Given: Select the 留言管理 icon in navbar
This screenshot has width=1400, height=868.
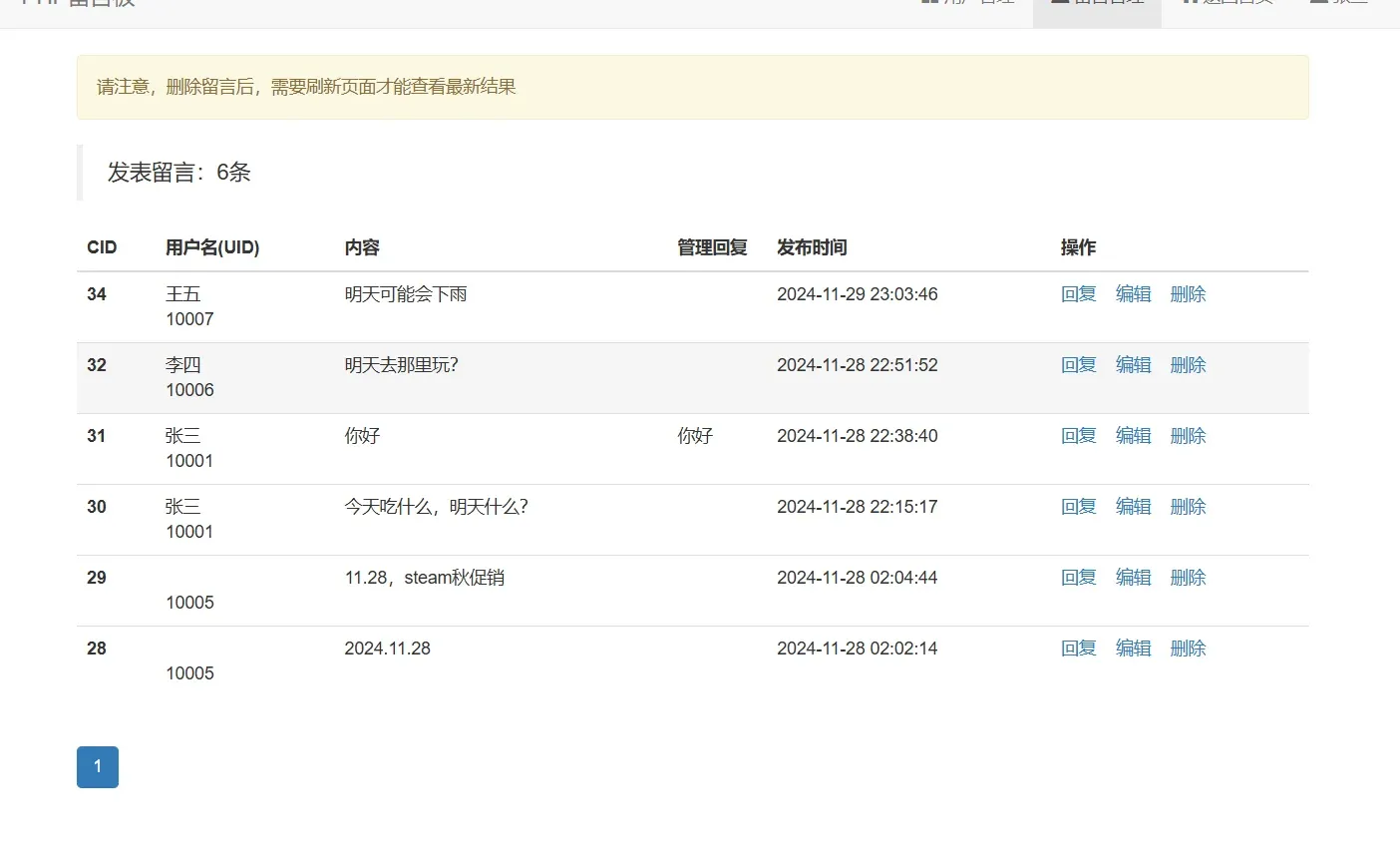Looking at the screenshot, I should (1058, 5).
